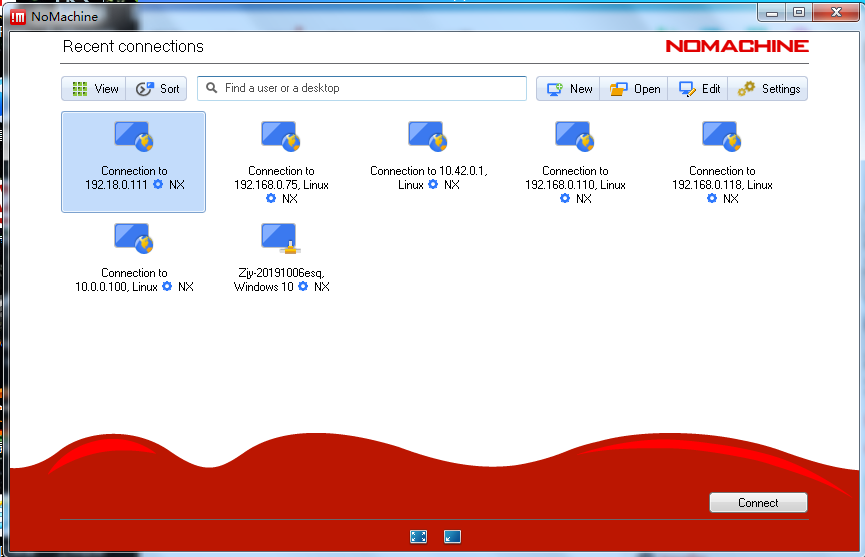Click the gear badge on 10.42.0.1 label
This screenshot has height=557, width=865.
coord(433,184)
